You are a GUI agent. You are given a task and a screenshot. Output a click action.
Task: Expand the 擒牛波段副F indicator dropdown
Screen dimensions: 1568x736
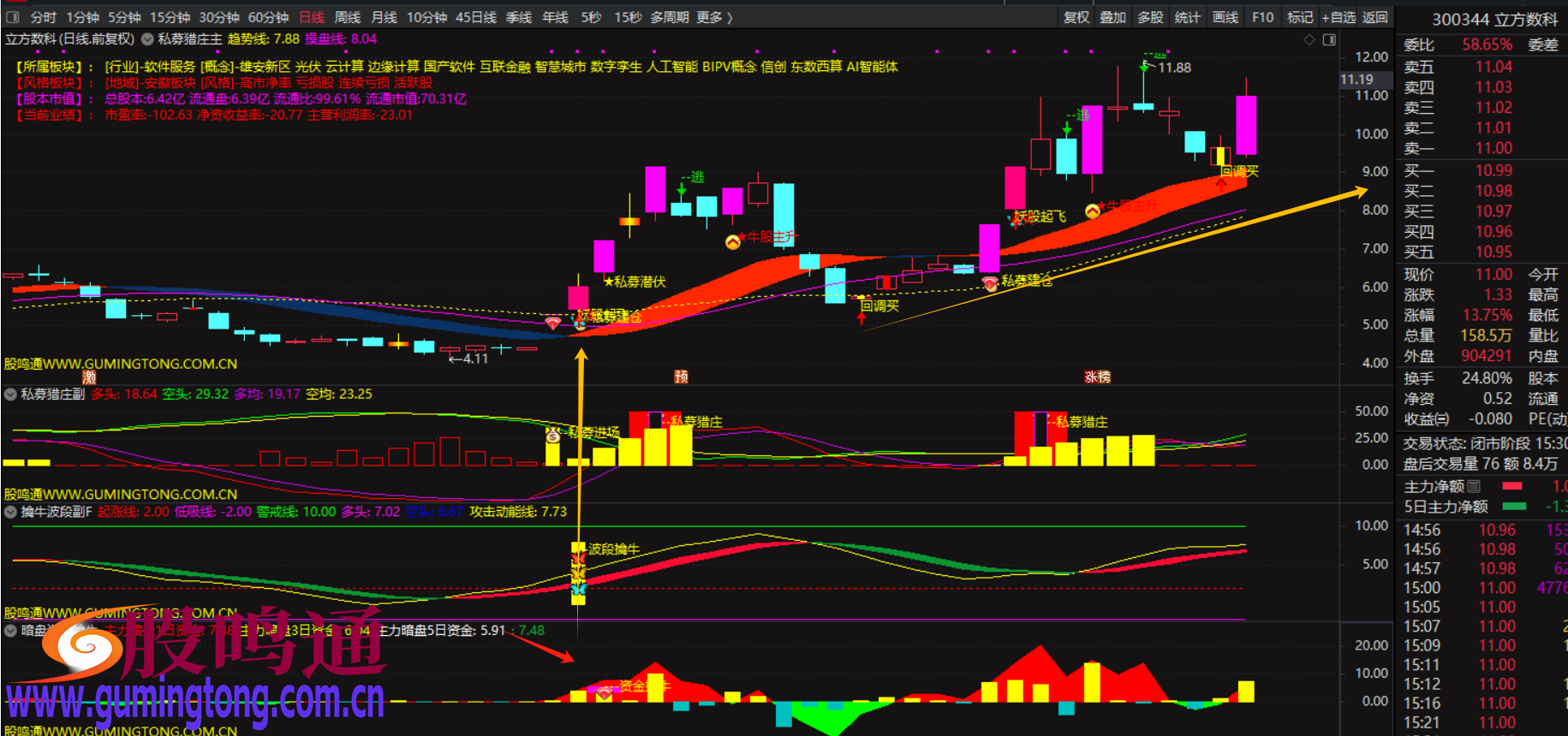tap(10, 512)
